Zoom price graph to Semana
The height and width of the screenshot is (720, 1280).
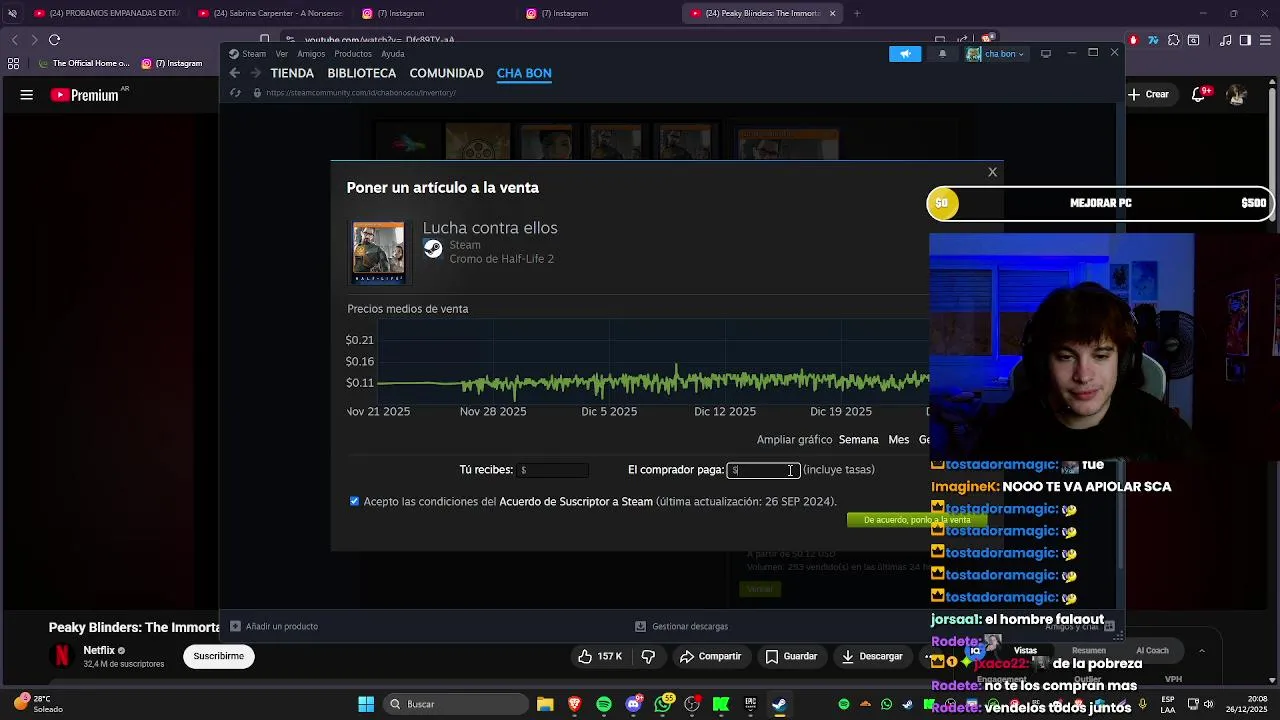tap(858, 440)
